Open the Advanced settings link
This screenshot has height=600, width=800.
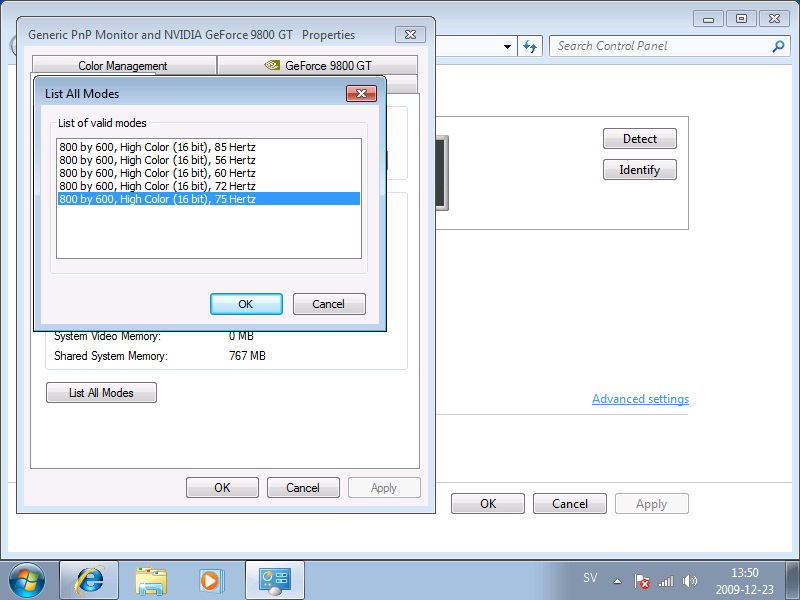(x=640, y=398)
